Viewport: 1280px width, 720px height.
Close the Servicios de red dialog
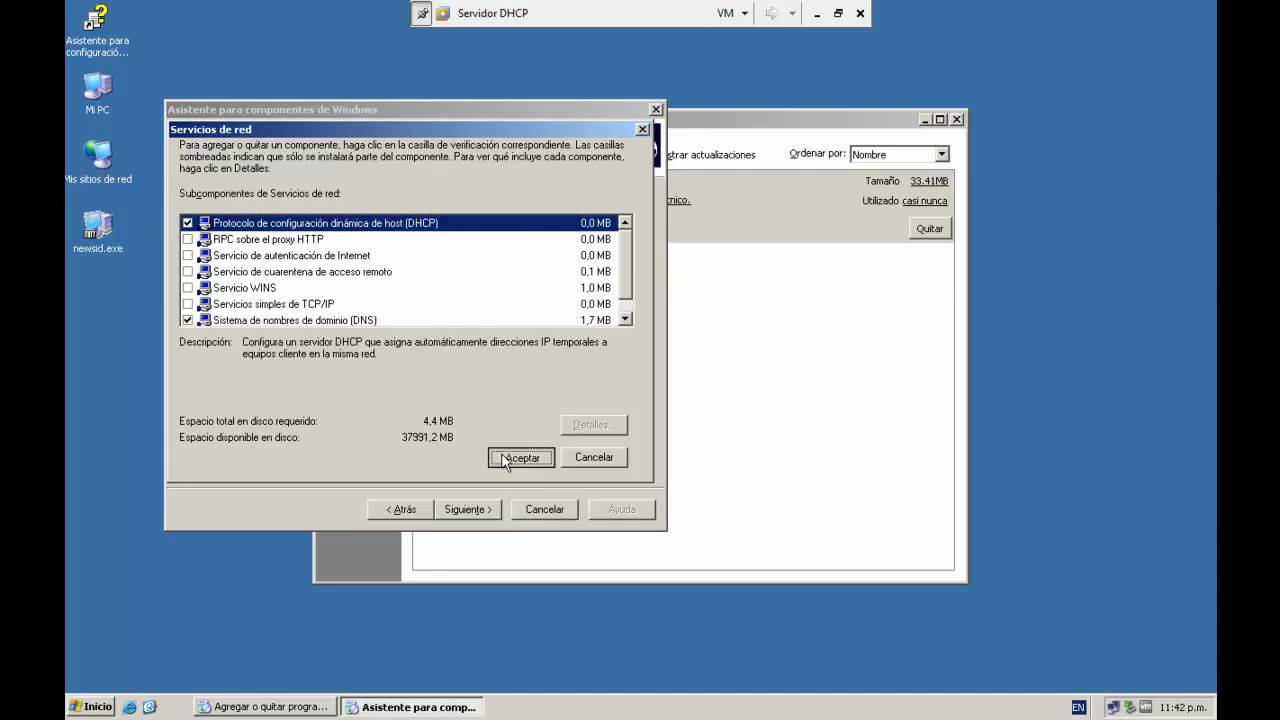tap(642, 129)
